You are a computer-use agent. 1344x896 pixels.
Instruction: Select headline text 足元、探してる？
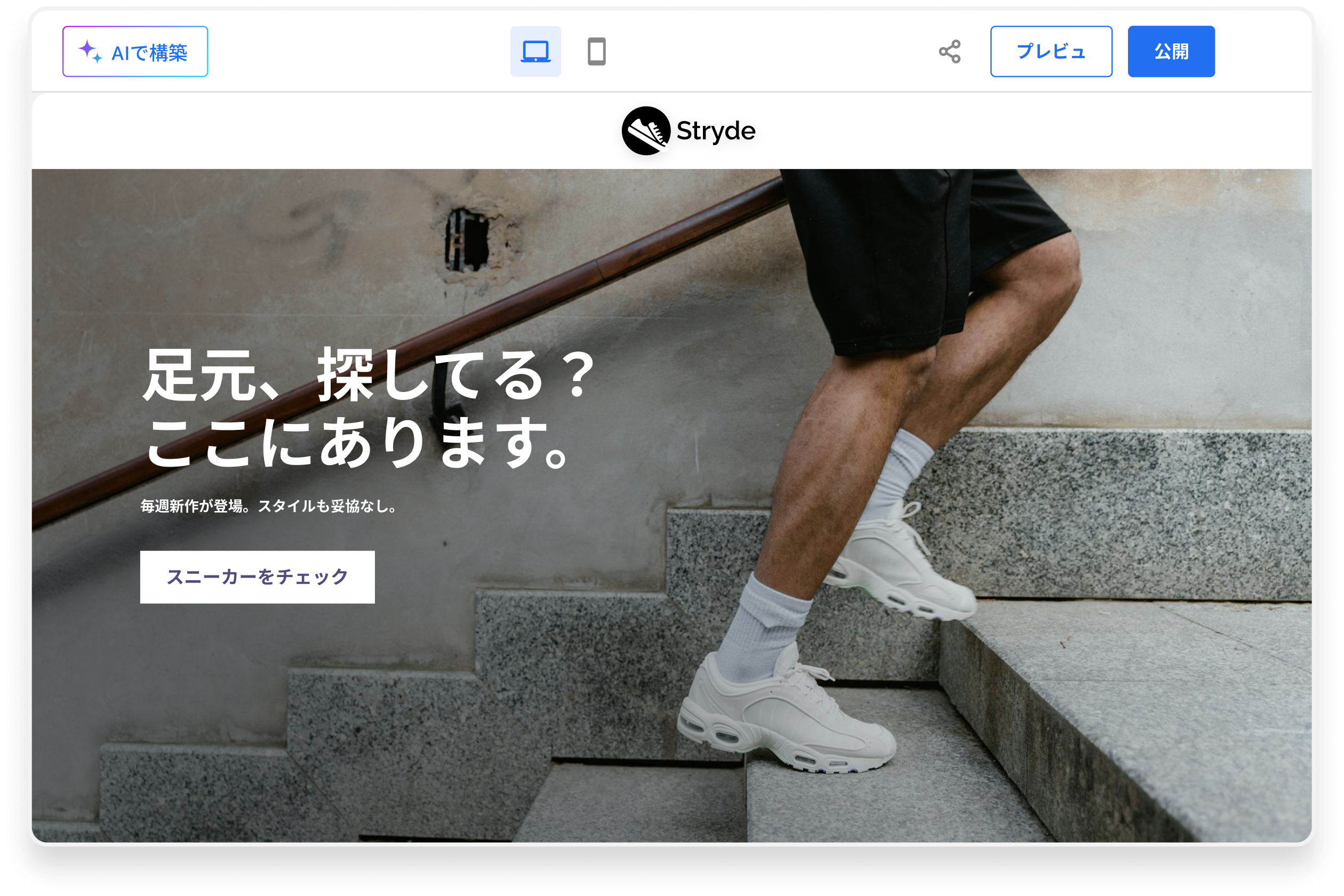[x=369, y=375]
